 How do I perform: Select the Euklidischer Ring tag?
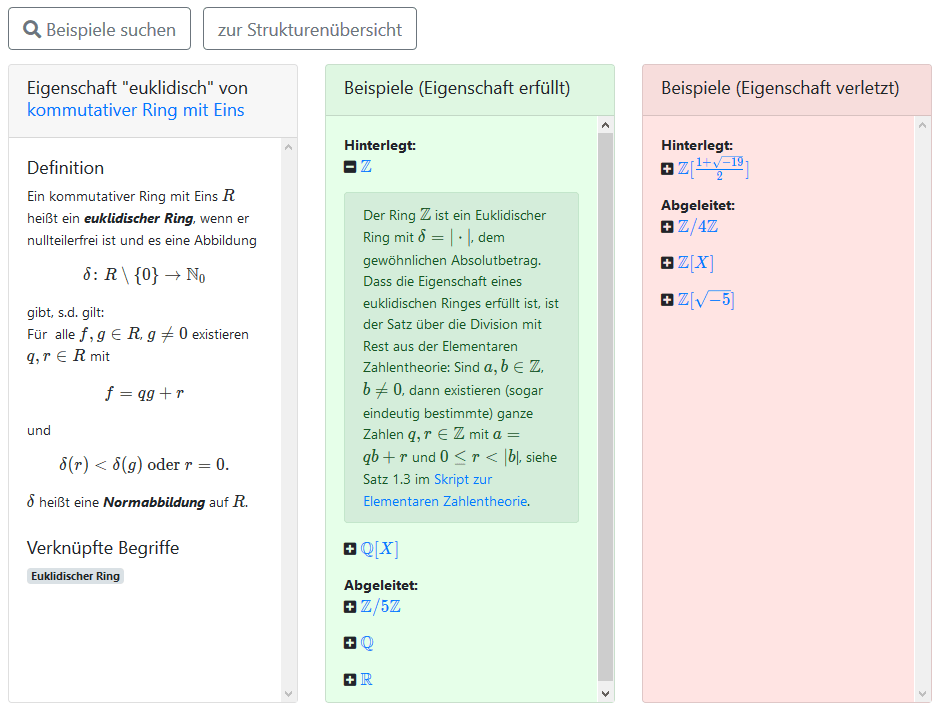(75, 576)
